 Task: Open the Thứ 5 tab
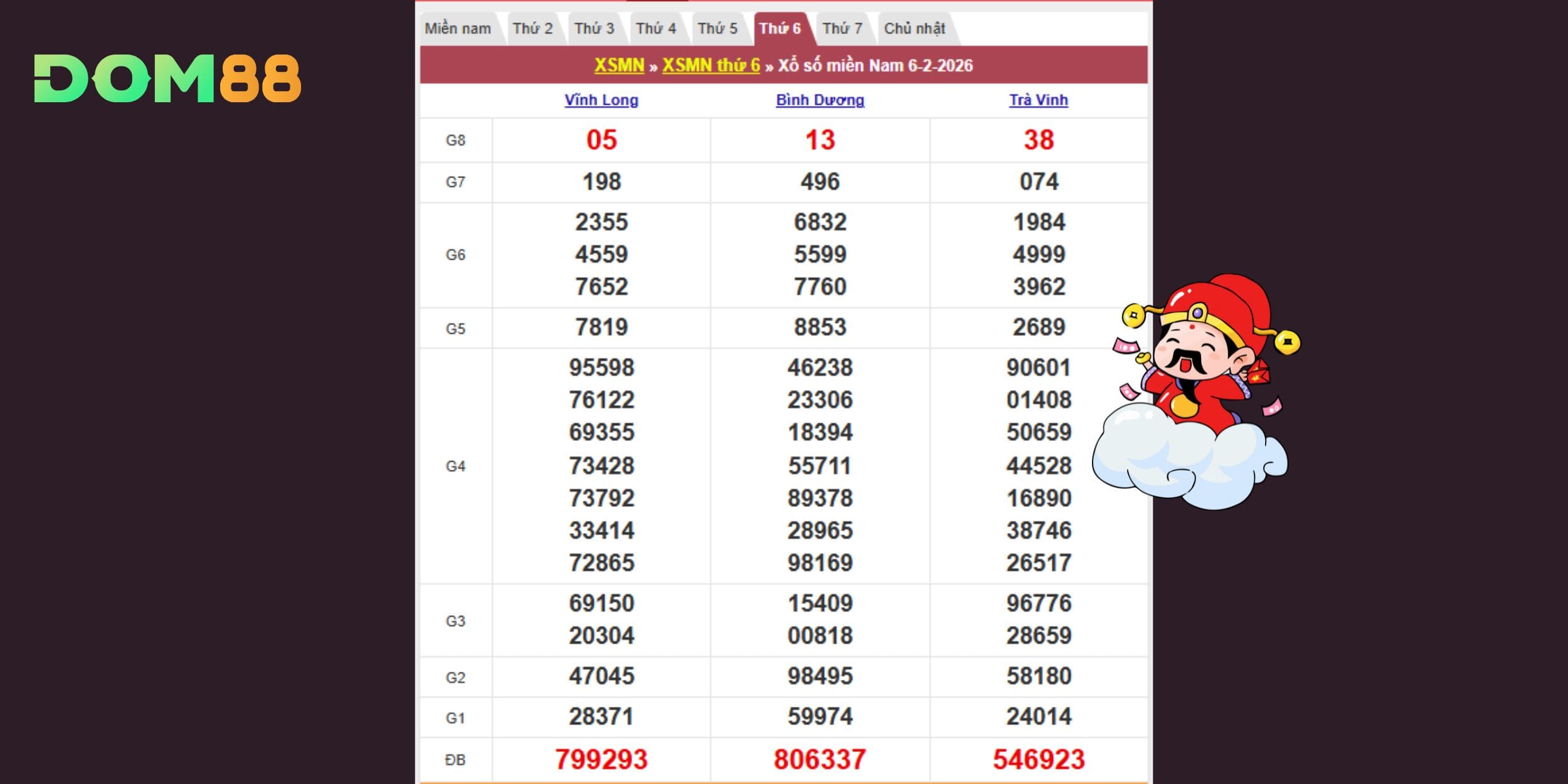(x=718, y=28)
